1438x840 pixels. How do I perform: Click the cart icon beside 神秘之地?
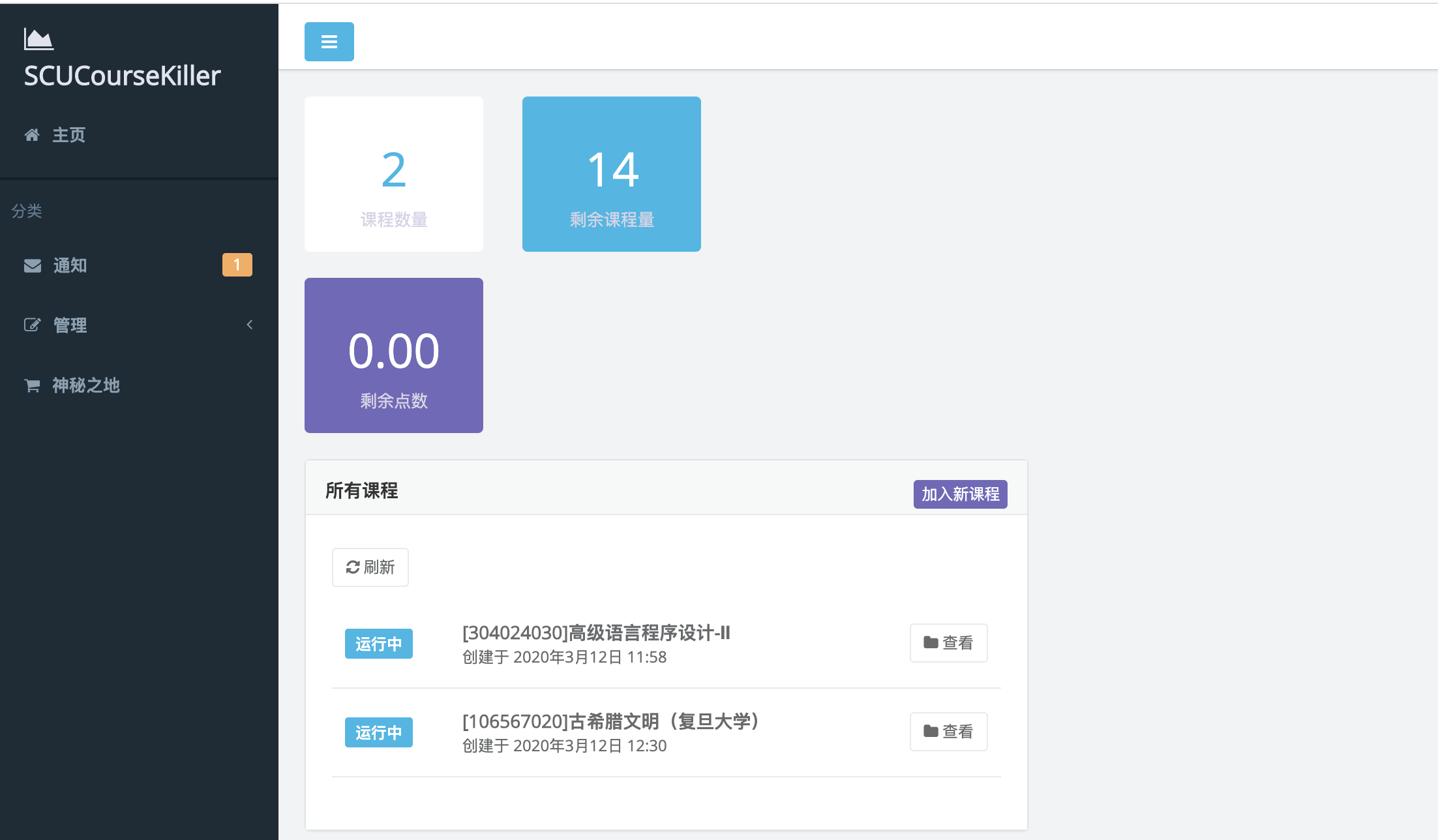[32, 385]
